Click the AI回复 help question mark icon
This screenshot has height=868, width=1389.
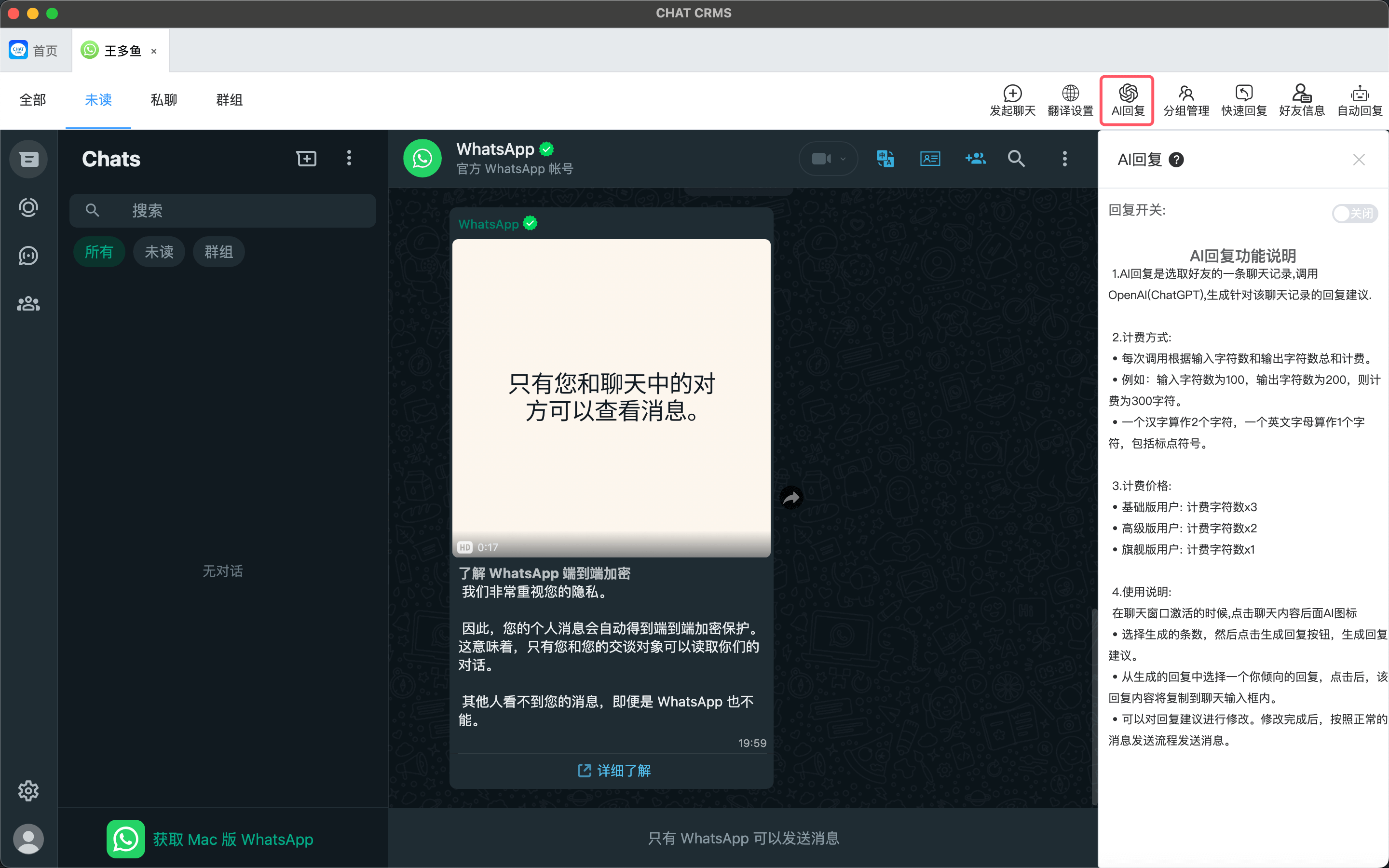pyautogui.click(x=1176, y=160)
